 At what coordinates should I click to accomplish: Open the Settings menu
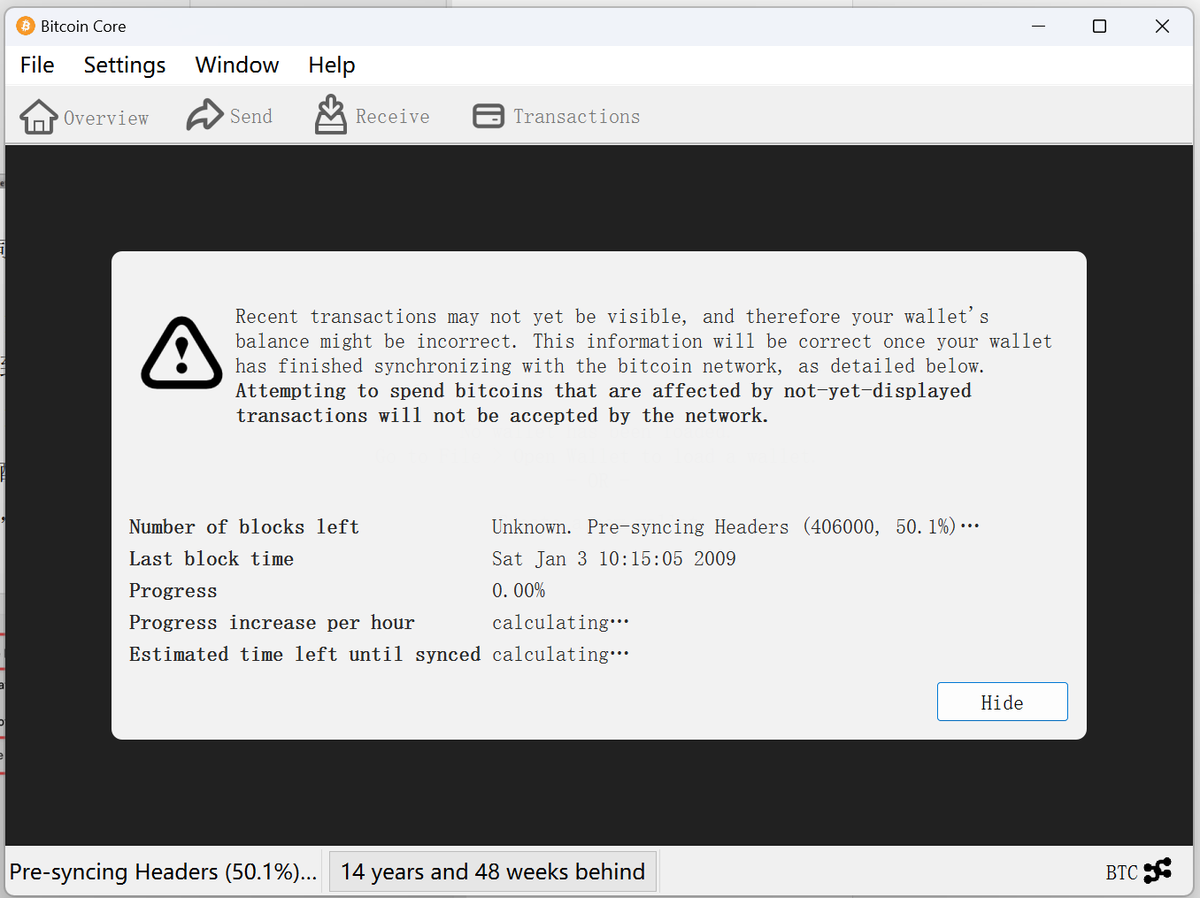pyautogui.click(x=125, y=65)
